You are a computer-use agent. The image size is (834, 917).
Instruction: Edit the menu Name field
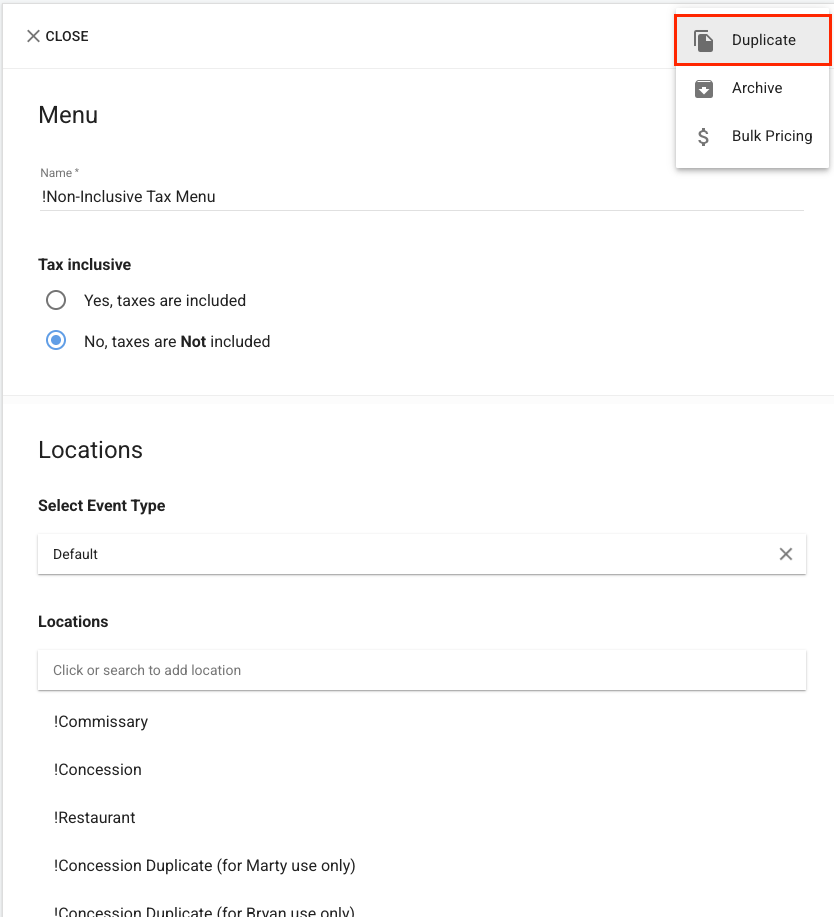422,197
